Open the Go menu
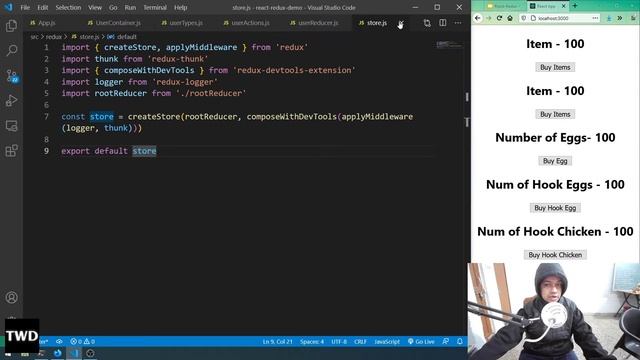640x360 pixels. (113, 7)
